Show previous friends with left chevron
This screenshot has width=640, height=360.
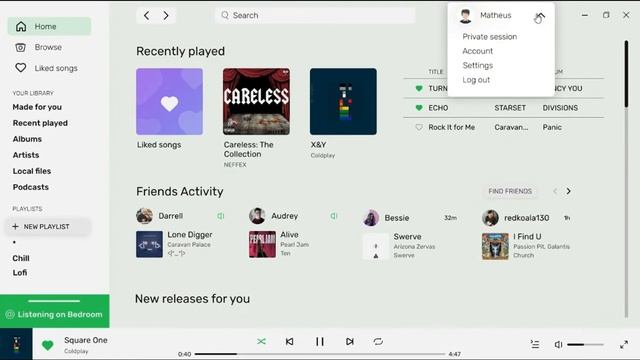click(555, 191)
